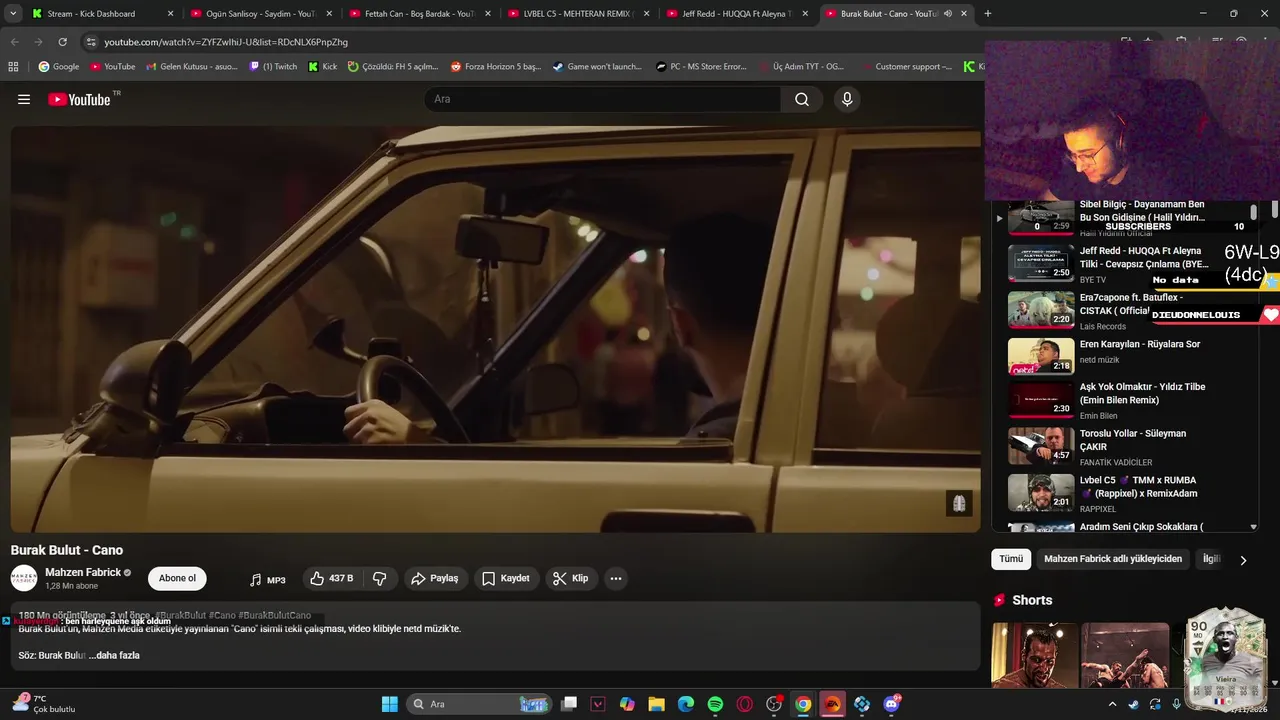Open the YouTube guide hamburger menu
Image resolution: width=1280 pixels, height=720 pixels.
24,99
